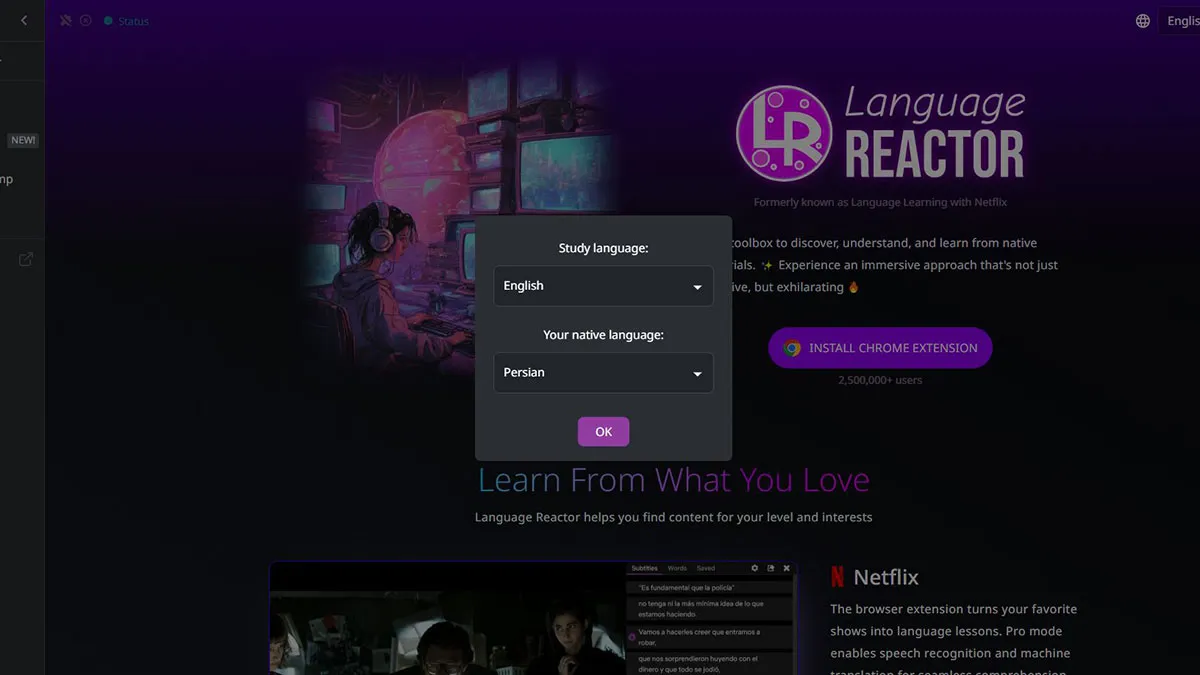Open the Study language dropdown showing English

click(x=604, y=286)
